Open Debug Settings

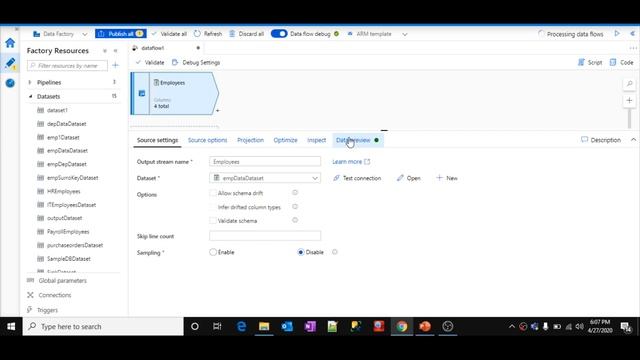196,62
